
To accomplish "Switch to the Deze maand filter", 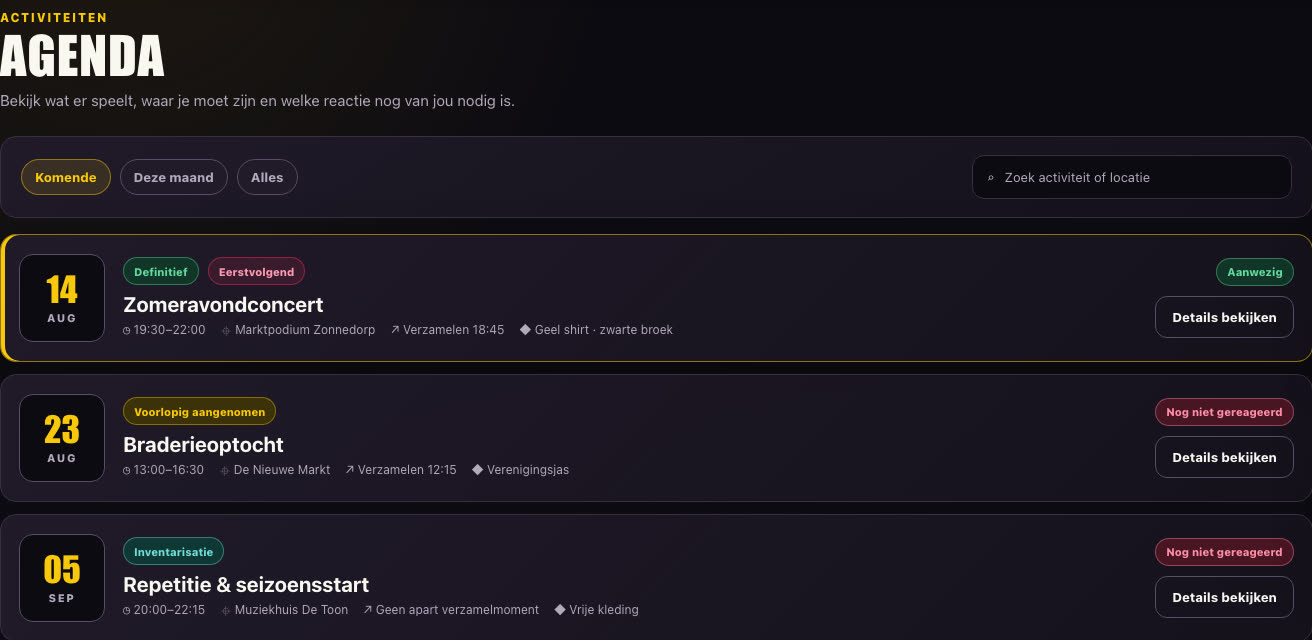I will (174, 177).
